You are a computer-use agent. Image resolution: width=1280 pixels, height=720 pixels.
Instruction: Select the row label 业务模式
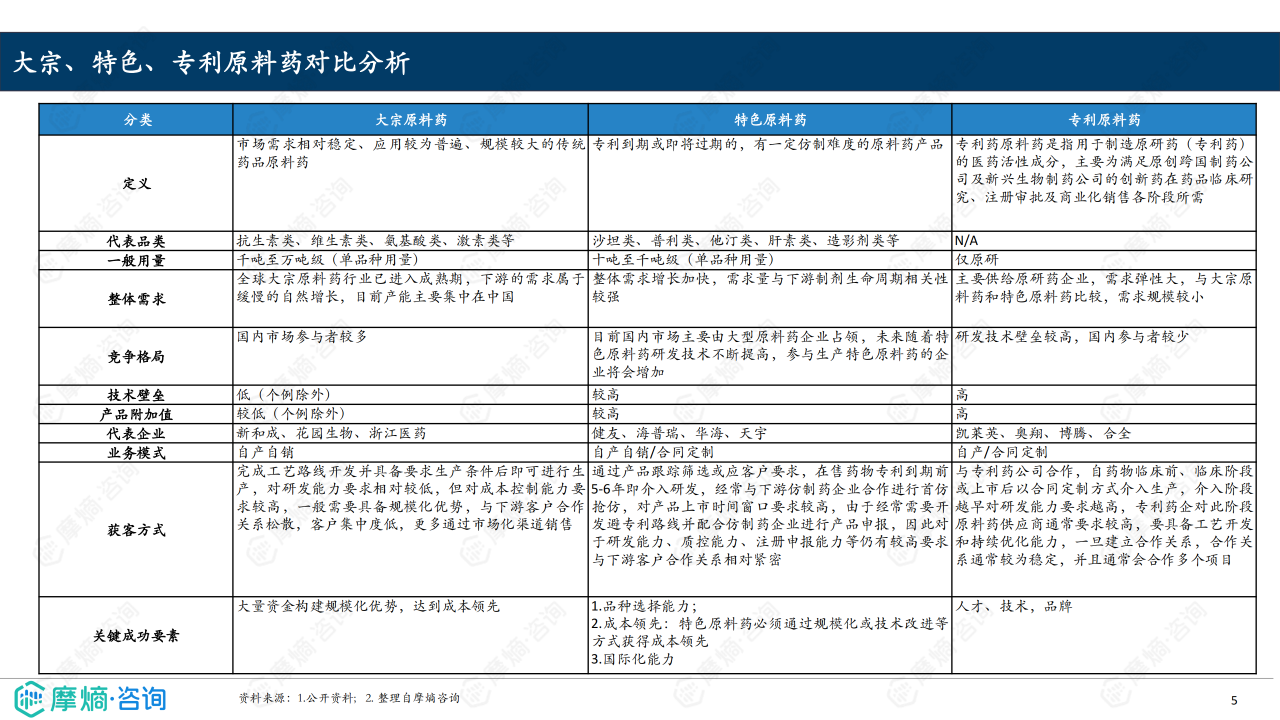pos(137,452)
